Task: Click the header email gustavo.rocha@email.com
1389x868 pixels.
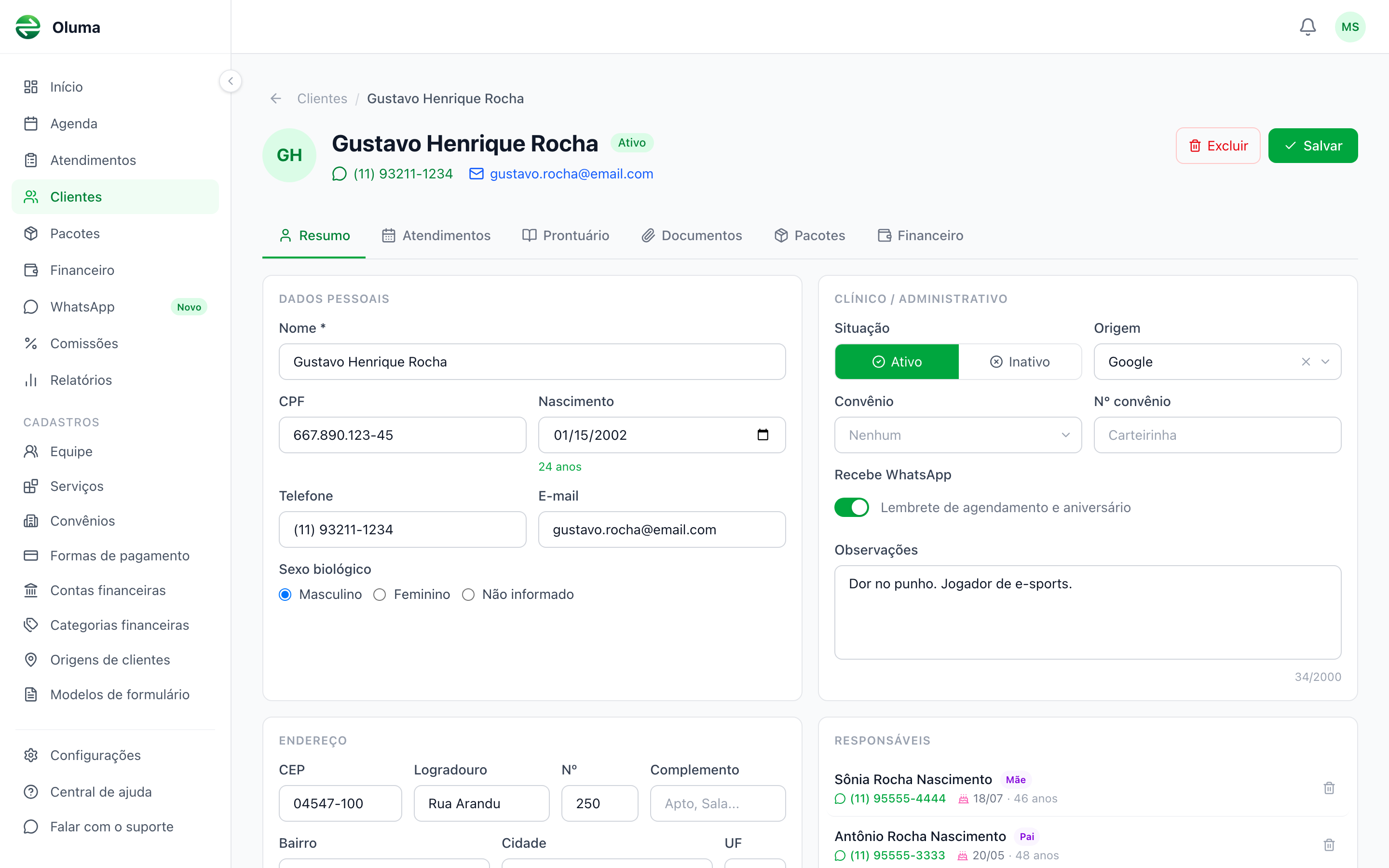Action: point(561,174)
